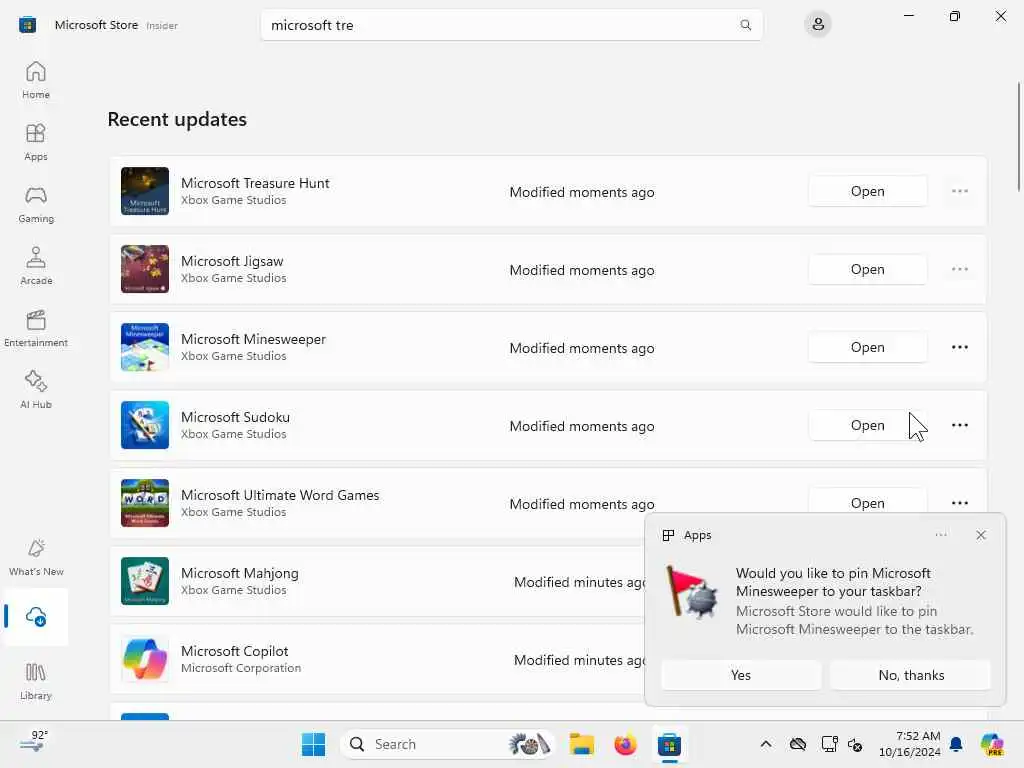The image size is (1024, 768).
Task: Click taskbar Search box
Action: (448, 744)
